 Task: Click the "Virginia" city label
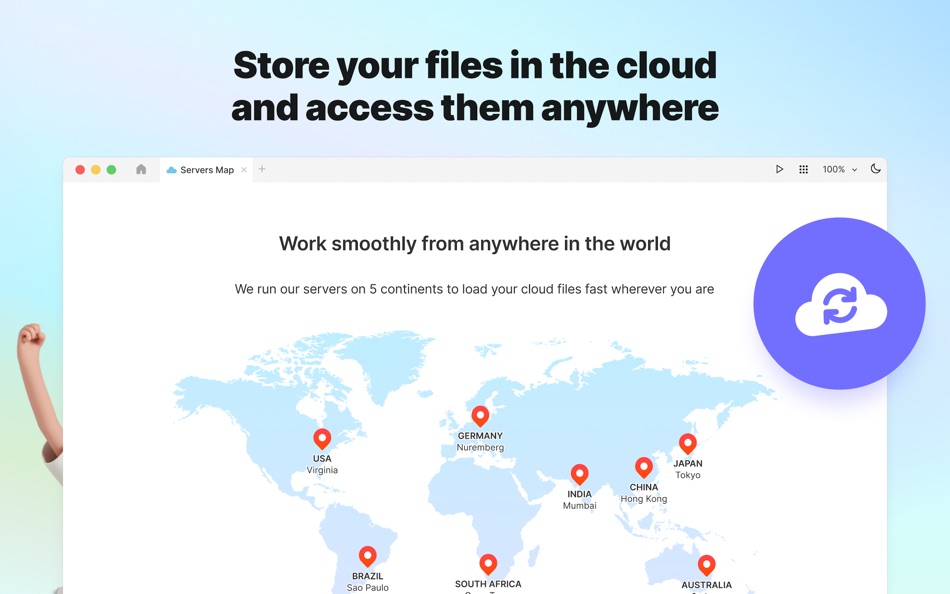[322, 470]
